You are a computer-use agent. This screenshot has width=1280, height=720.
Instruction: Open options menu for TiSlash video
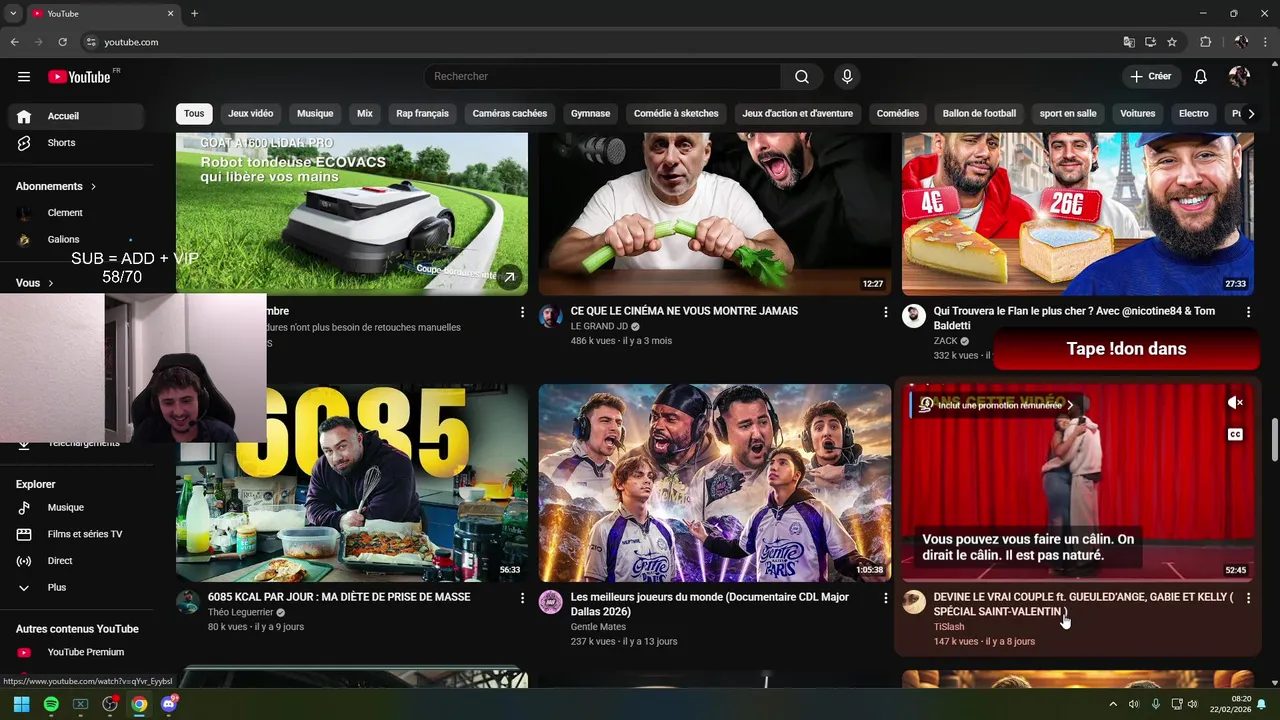coord(1248,598)
